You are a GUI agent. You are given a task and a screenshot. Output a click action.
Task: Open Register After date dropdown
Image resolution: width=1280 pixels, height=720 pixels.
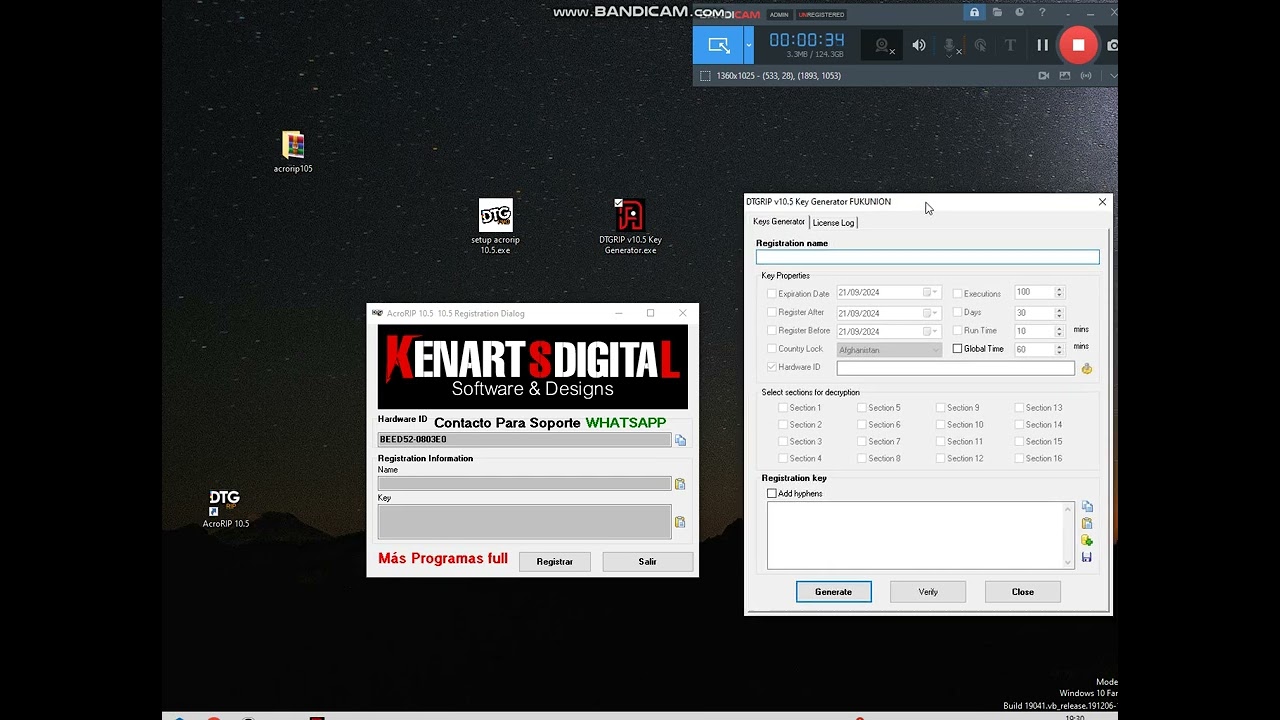pyautogui.click(x=931, y=312)
